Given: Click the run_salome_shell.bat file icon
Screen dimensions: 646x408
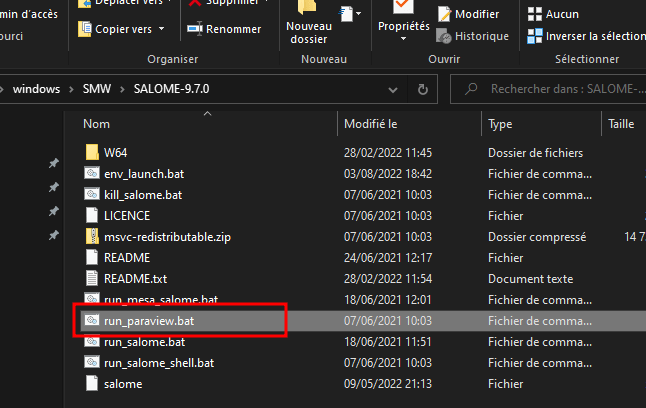Looking at the screenshot, I should (x=92, y=362).
